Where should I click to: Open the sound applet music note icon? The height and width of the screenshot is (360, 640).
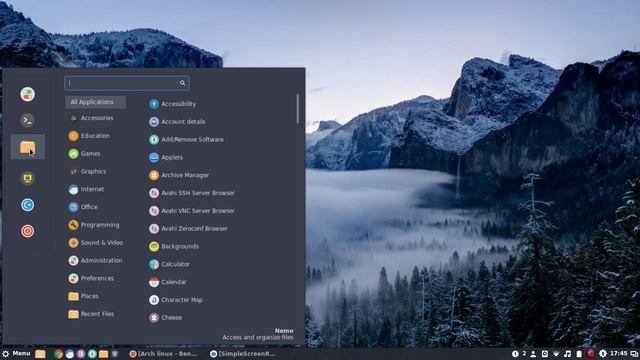[x=567, y=354]
